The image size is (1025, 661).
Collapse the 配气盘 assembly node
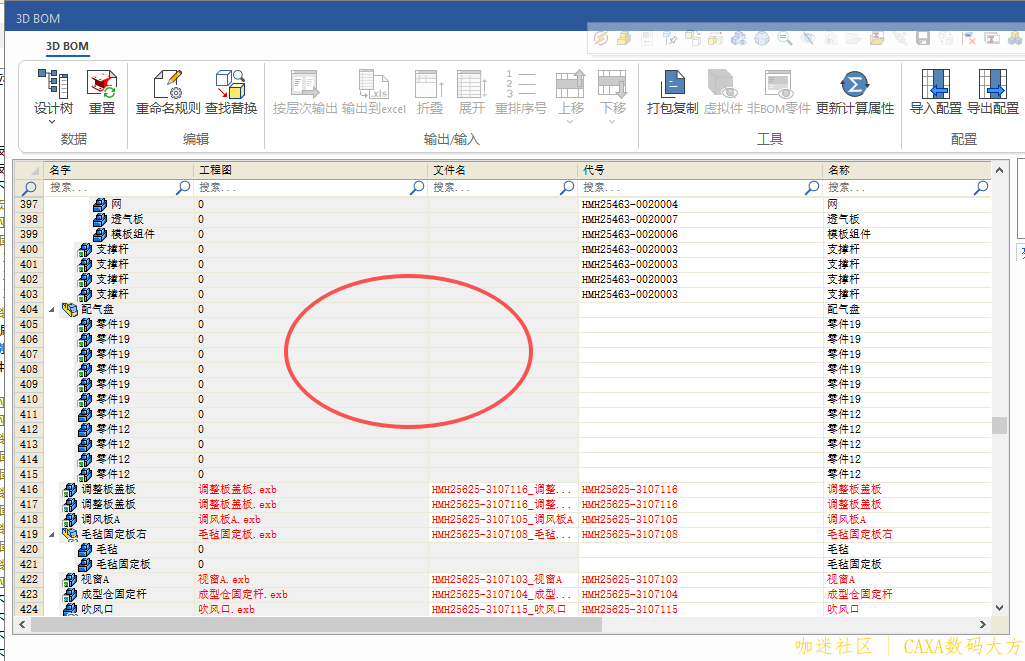tap(53, 310)
